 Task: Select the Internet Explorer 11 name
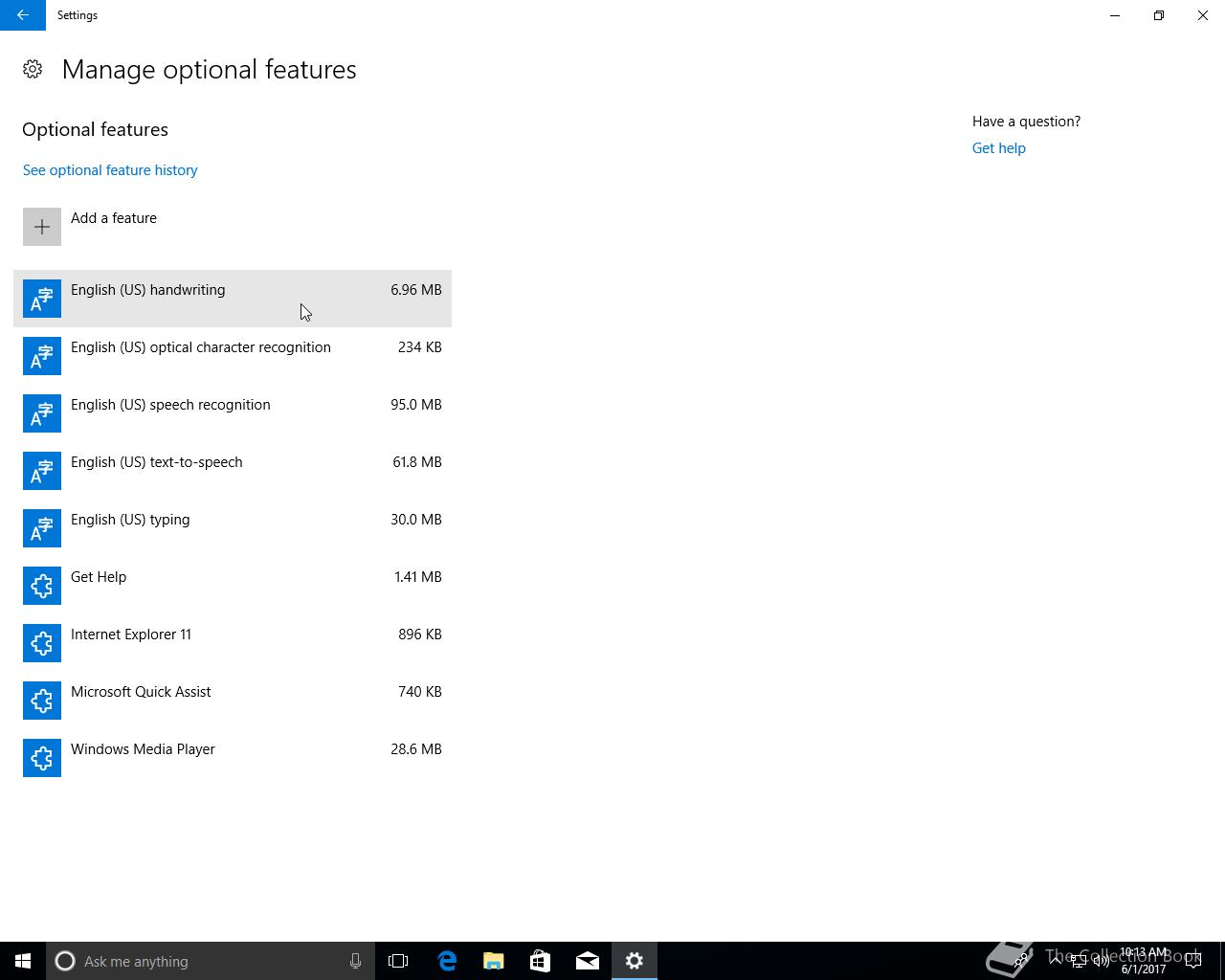coord(131,635)
